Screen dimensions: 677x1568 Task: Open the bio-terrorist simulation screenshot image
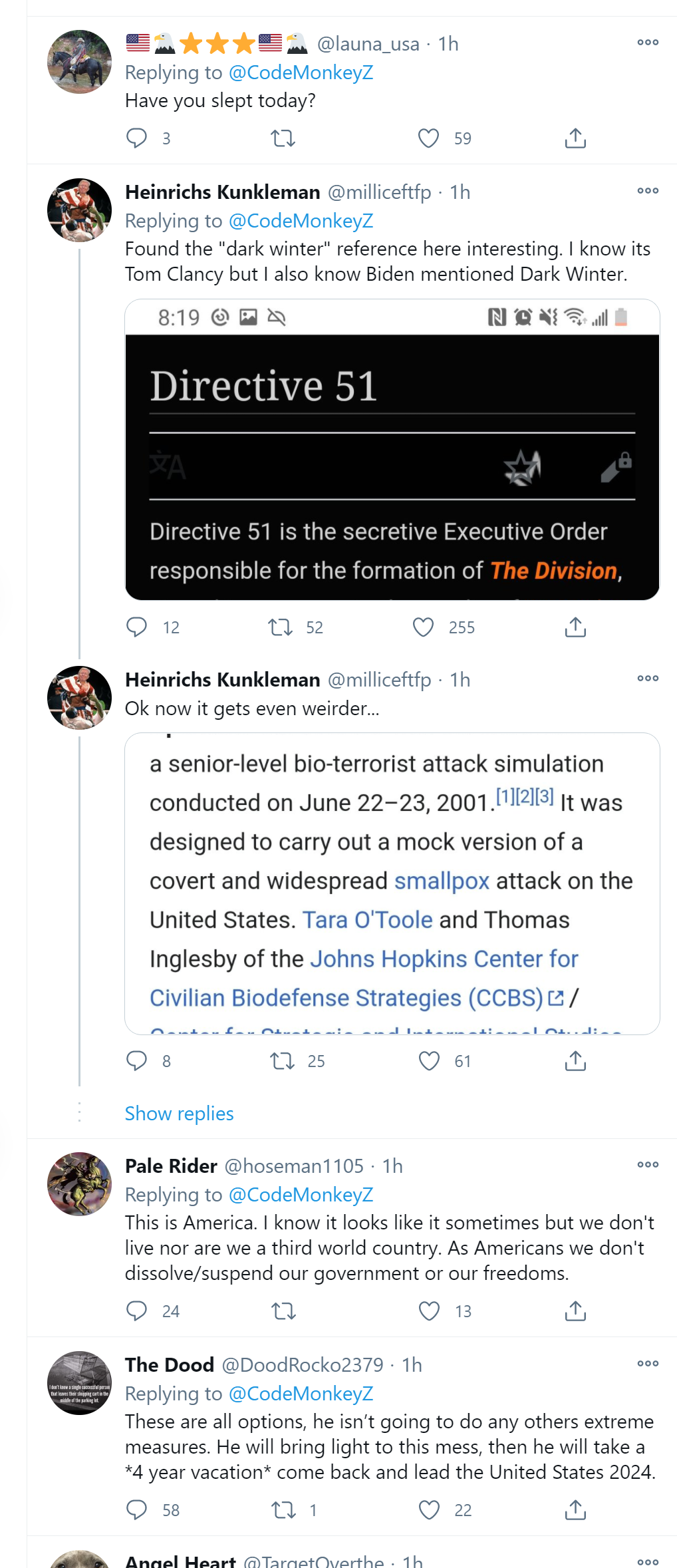[x=392, y=883]
